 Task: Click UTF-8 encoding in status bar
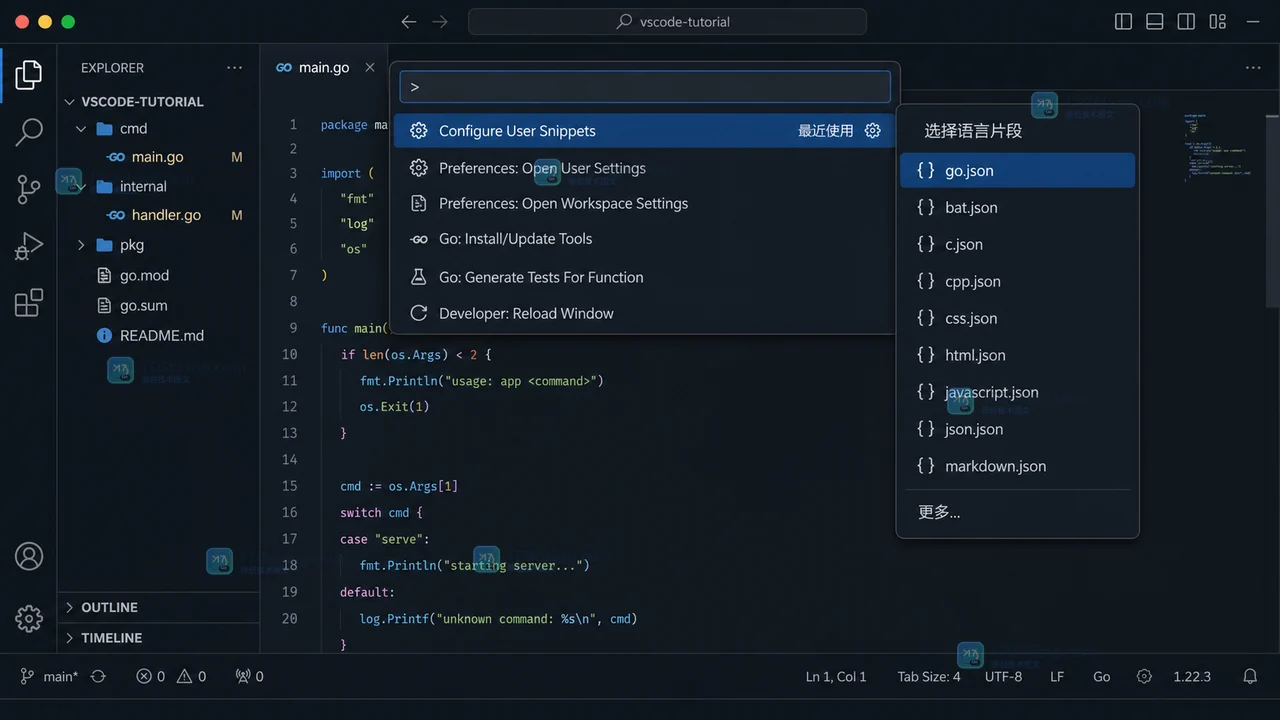[x=1003, y=676]
